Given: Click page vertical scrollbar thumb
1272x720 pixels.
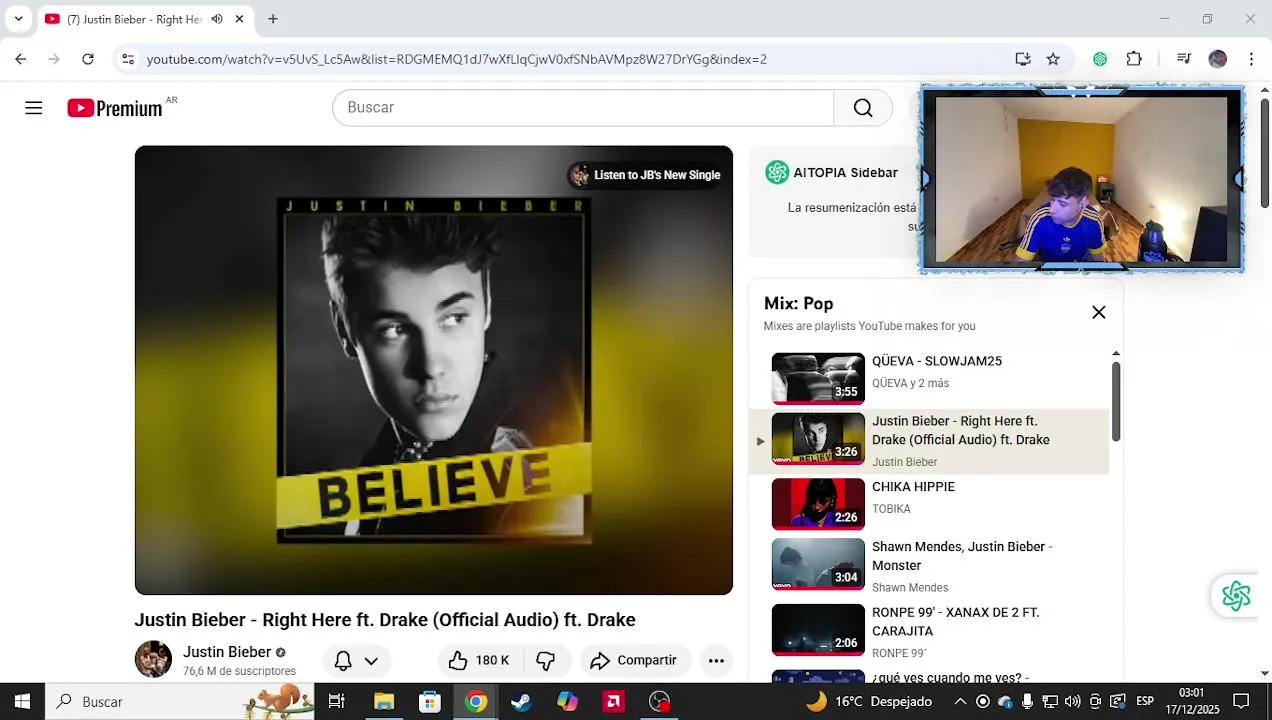Looking at the screenshot, I should [x=1264, y=155].
